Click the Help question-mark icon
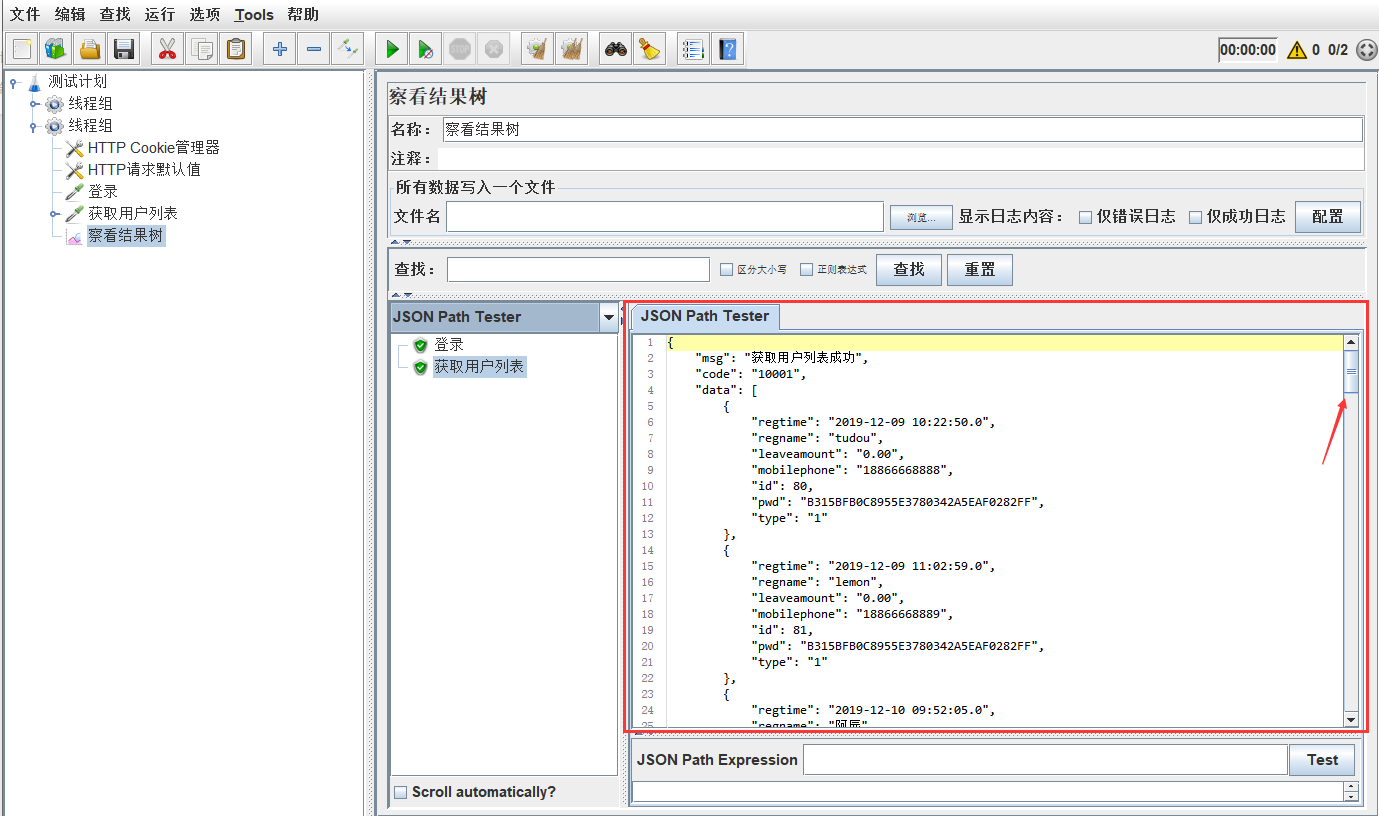 click(727, 49)
